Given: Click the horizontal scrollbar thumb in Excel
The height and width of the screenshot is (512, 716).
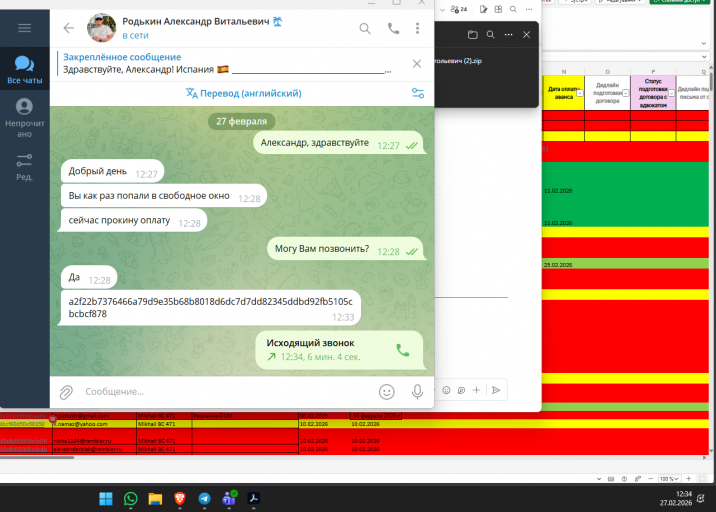Looking at the screenshot, I should (37, 457).
